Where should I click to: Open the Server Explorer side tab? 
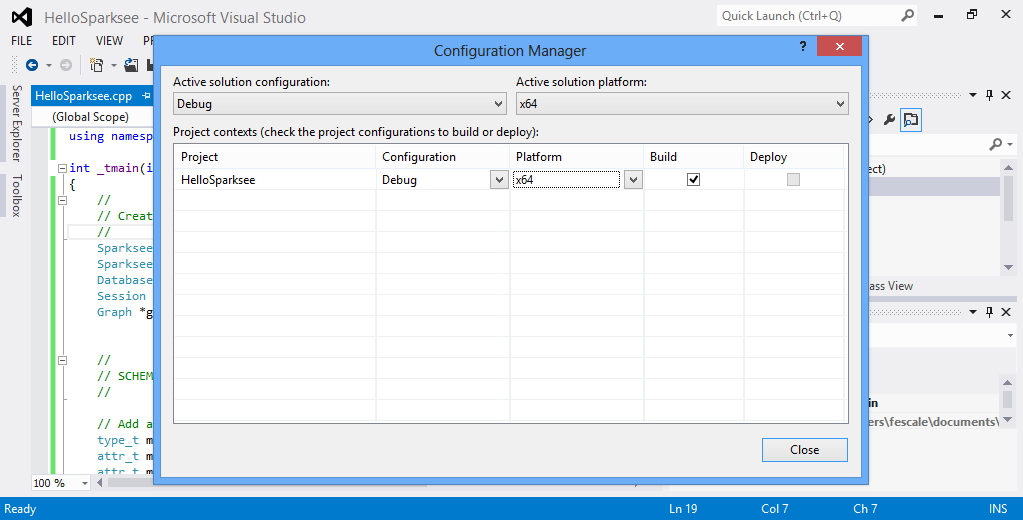tap(16, 123)
